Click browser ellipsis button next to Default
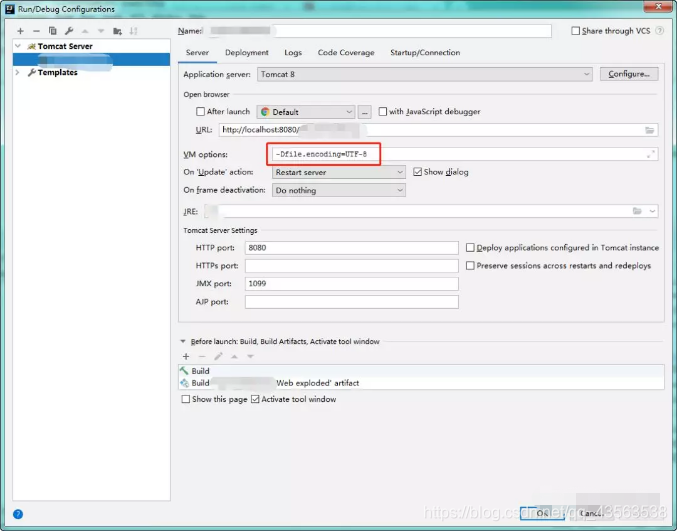This screenshot has height=531, width=677. (364, 112)
